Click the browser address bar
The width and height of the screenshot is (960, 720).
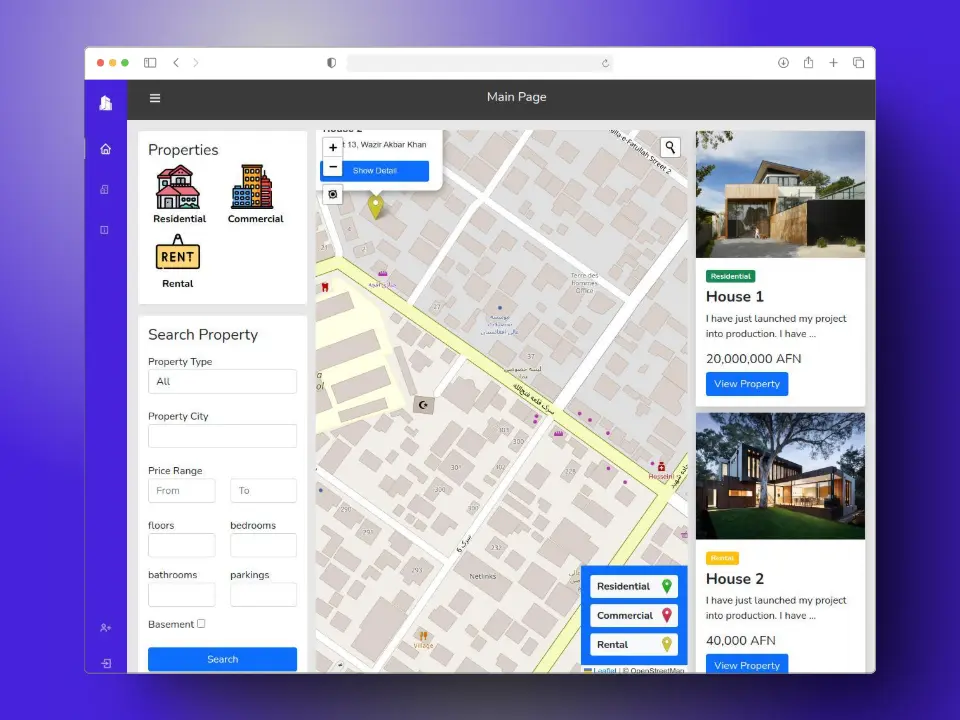[x=480, y=63]
